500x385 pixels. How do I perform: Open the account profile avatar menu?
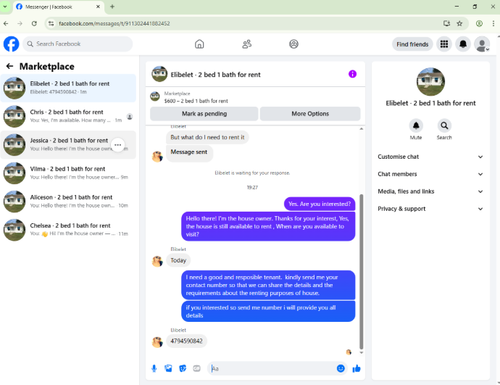tap(482, 44)
